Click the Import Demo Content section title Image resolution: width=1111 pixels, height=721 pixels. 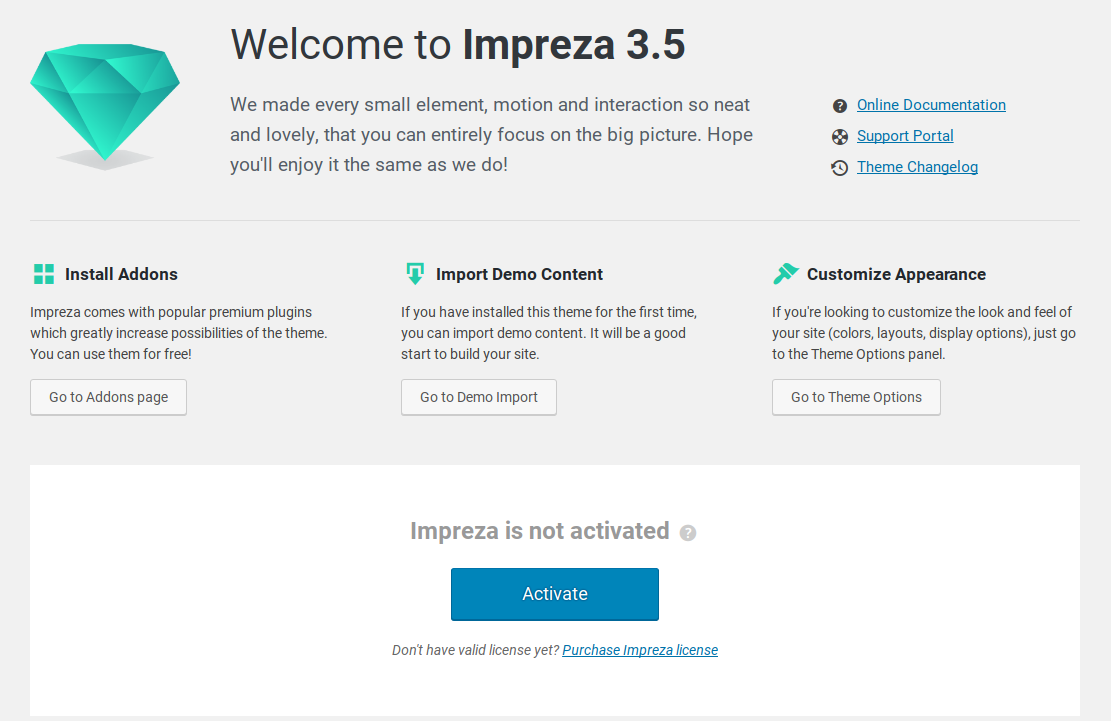coord(518,273)
